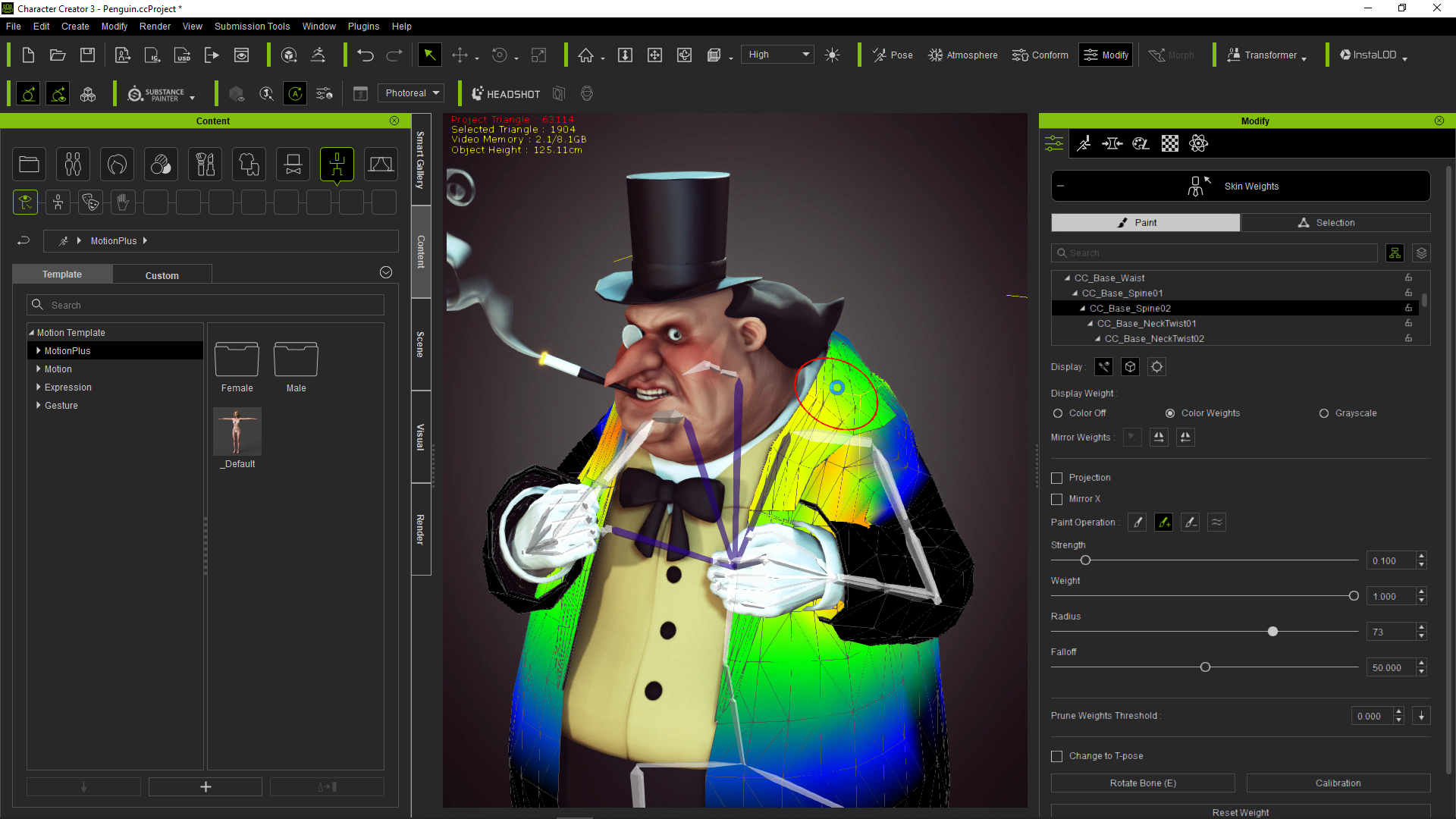This screenshot has height=819, width=1456.
Task: Click the Conform button
Action: pyautogui.click(x=1040, y=55)
